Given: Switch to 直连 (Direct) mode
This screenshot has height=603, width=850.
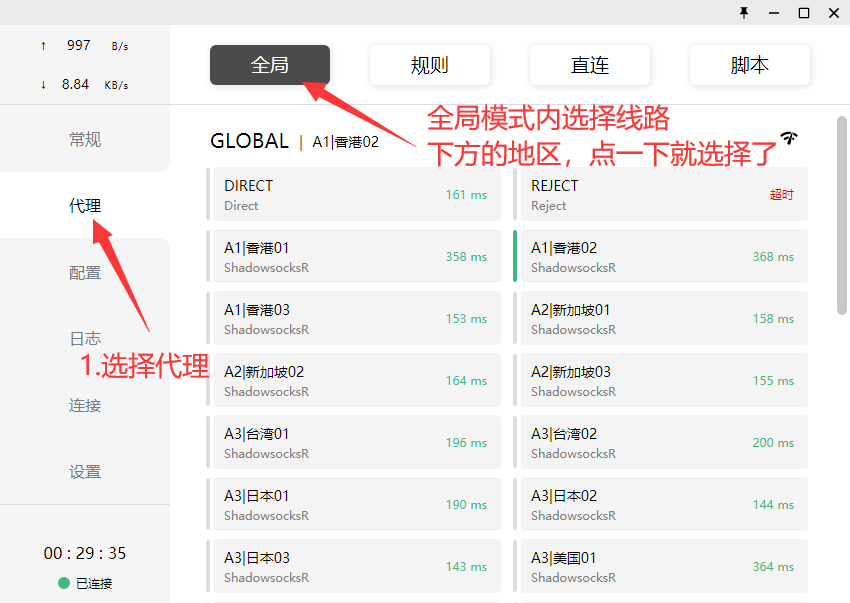Looking at the screenshot, I should 590,65.
